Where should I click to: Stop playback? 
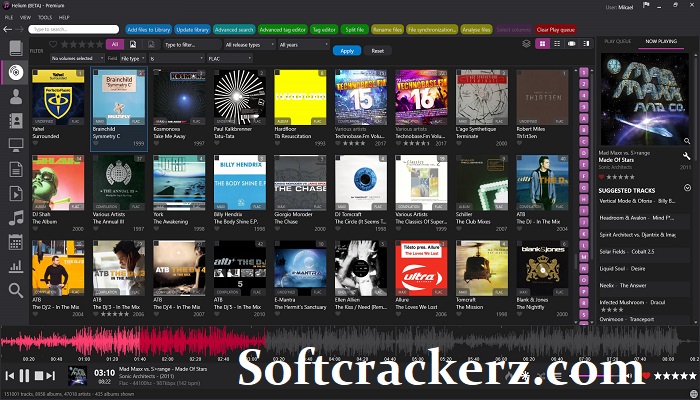point(39,376)
